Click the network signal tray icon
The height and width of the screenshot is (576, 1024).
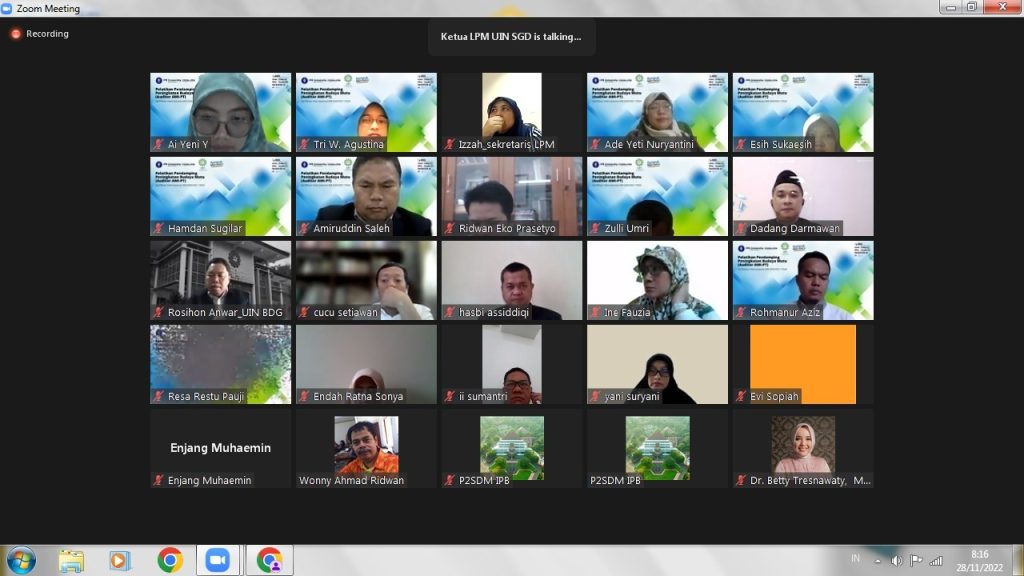(x=936, y=560)
